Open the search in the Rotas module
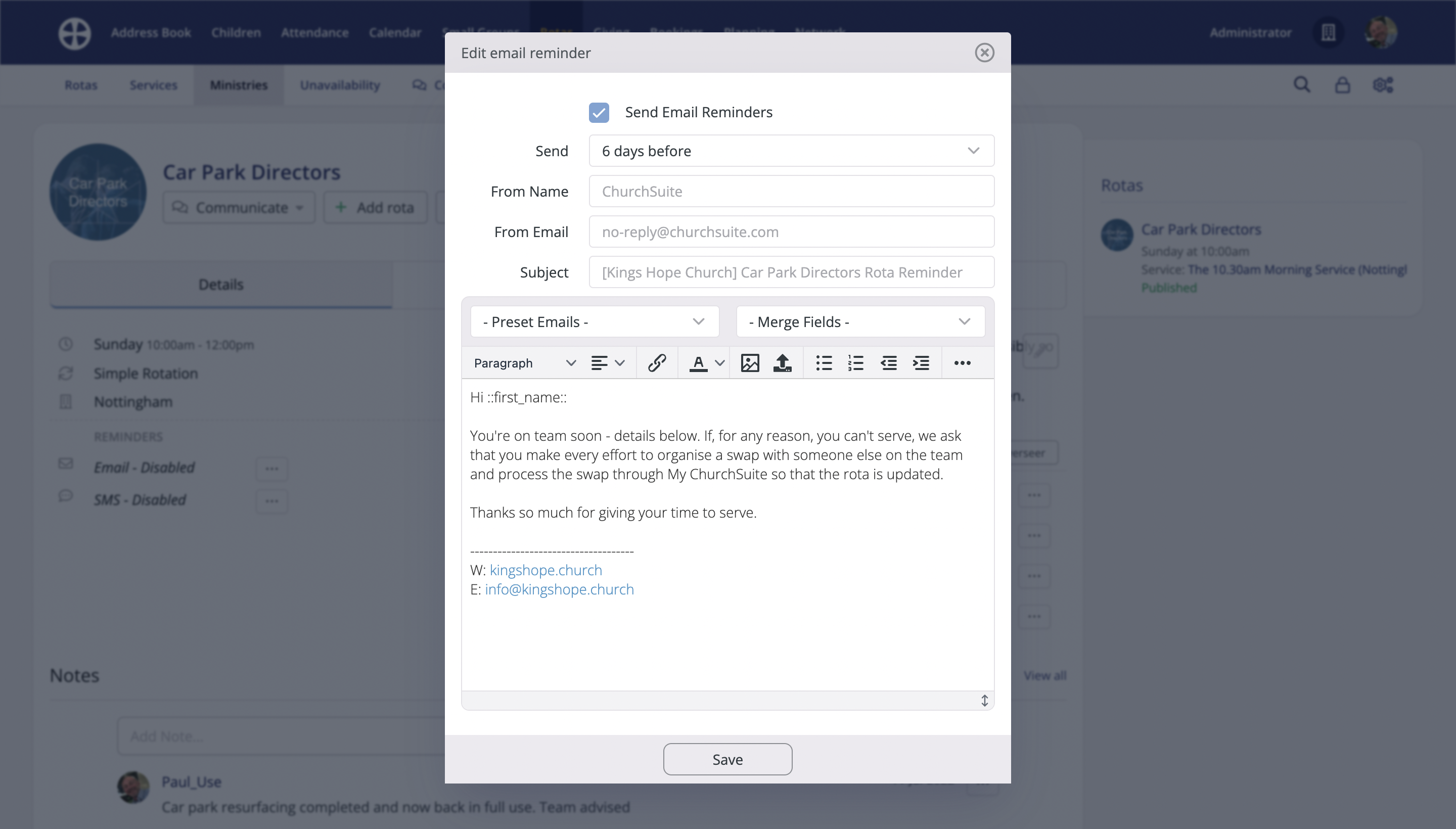This screenshot has height=829, width=1456. (x=1302, y=84)
